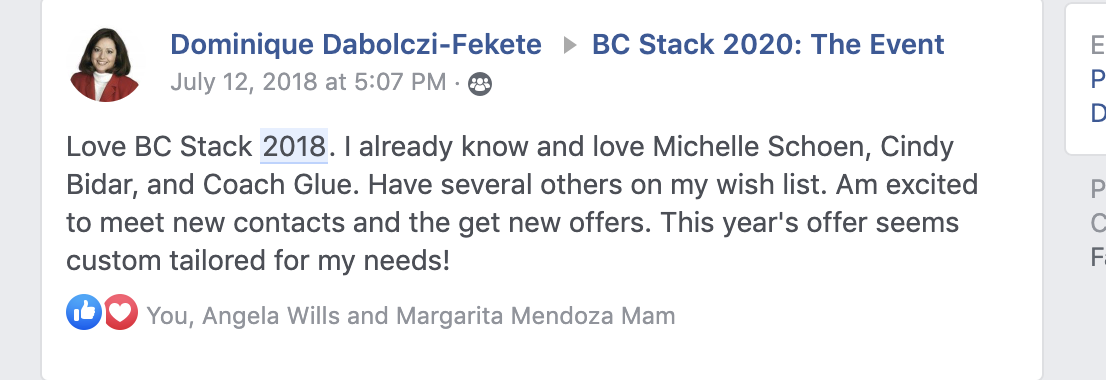This screenshot has height=380, width=1106.
Task: Open Margarita Mendoza Mam in reactions list
Action: [x=535, y=315]
